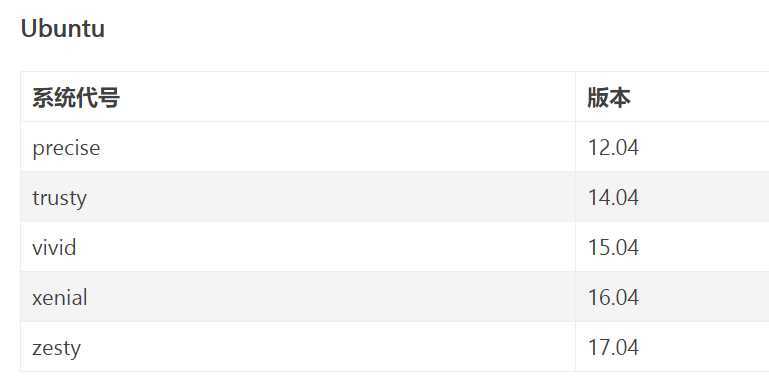This screenshot has width=769, height=377.
Task: Select the vivid codename cell
Action: coord(298,247)
